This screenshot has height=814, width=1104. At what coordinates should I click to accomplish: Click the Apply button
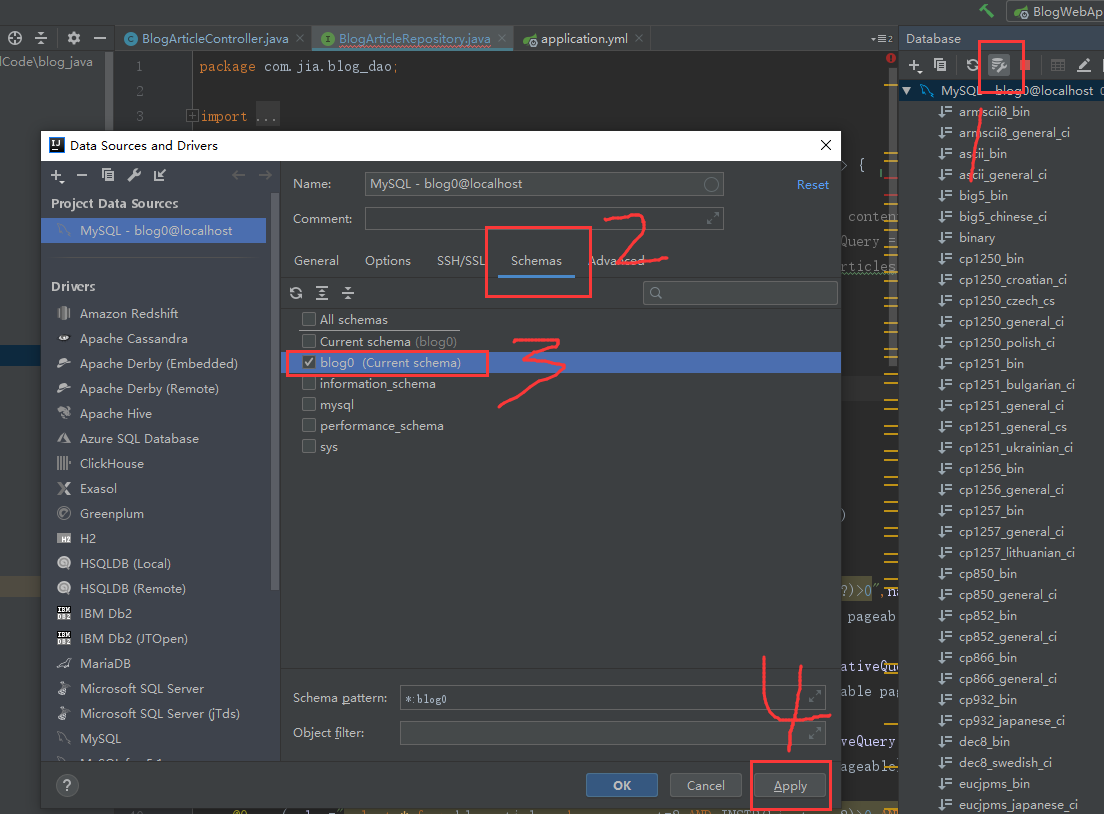click(x=790, y=785)
